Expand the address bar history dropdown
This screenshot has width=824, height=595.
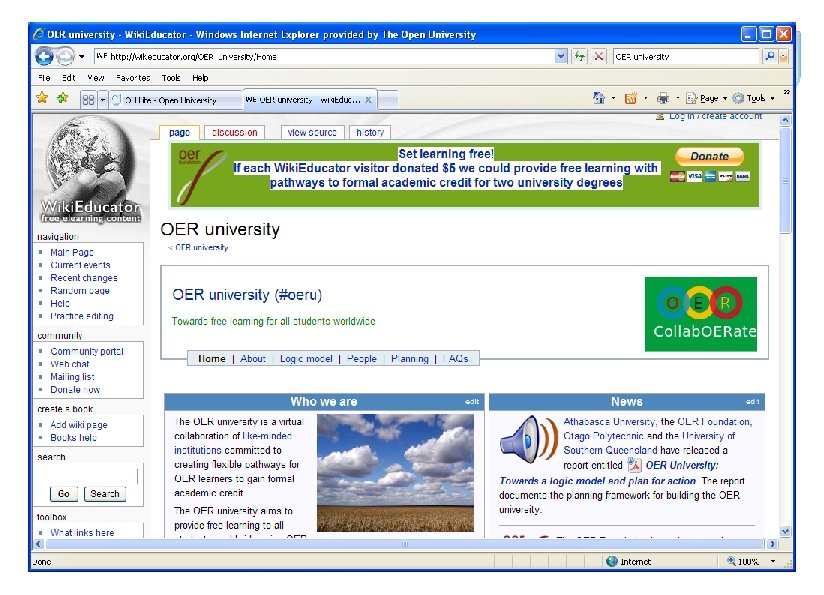pos(561,56)
